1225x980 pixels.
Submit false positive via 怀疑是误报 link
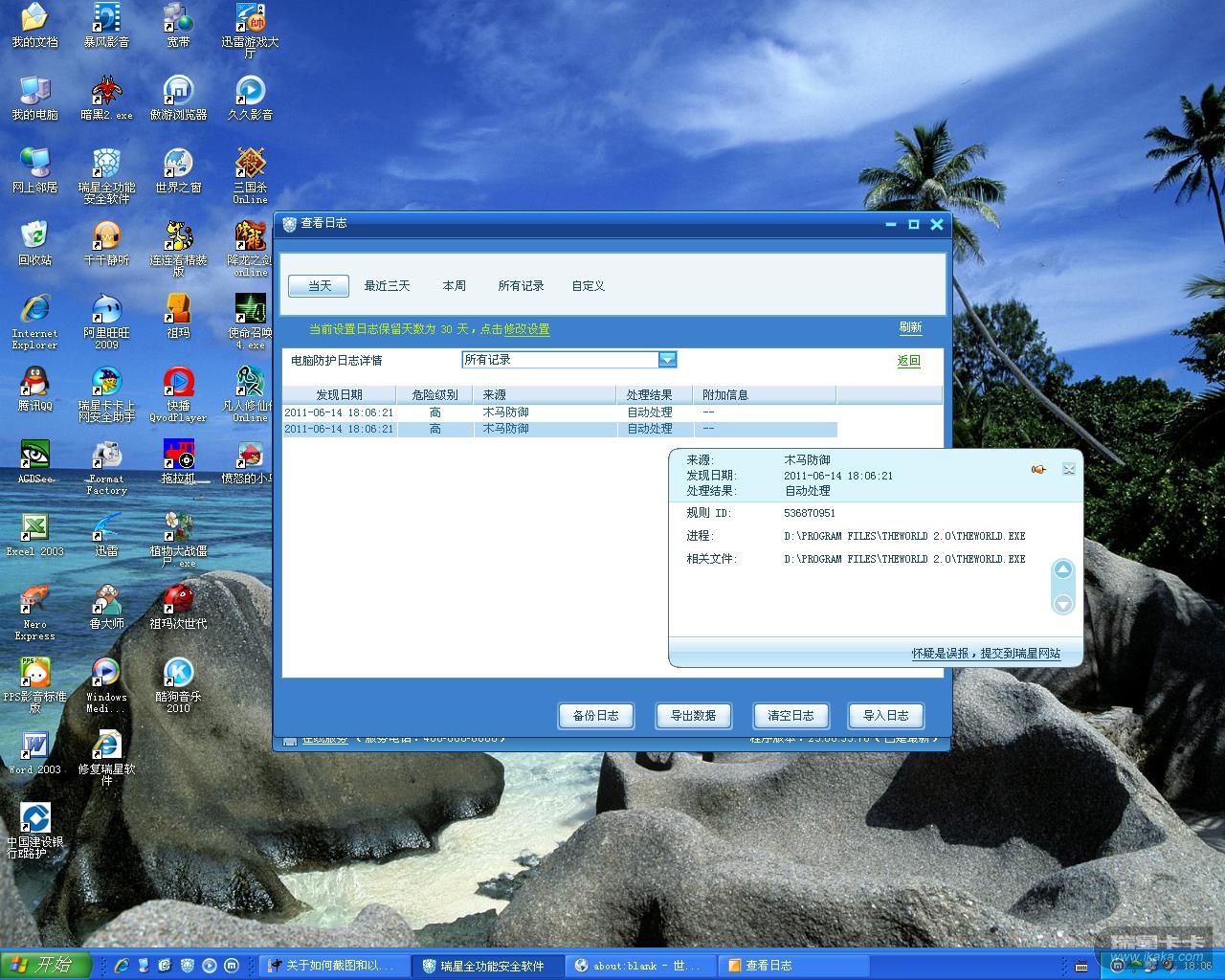[x=986, y=654]
